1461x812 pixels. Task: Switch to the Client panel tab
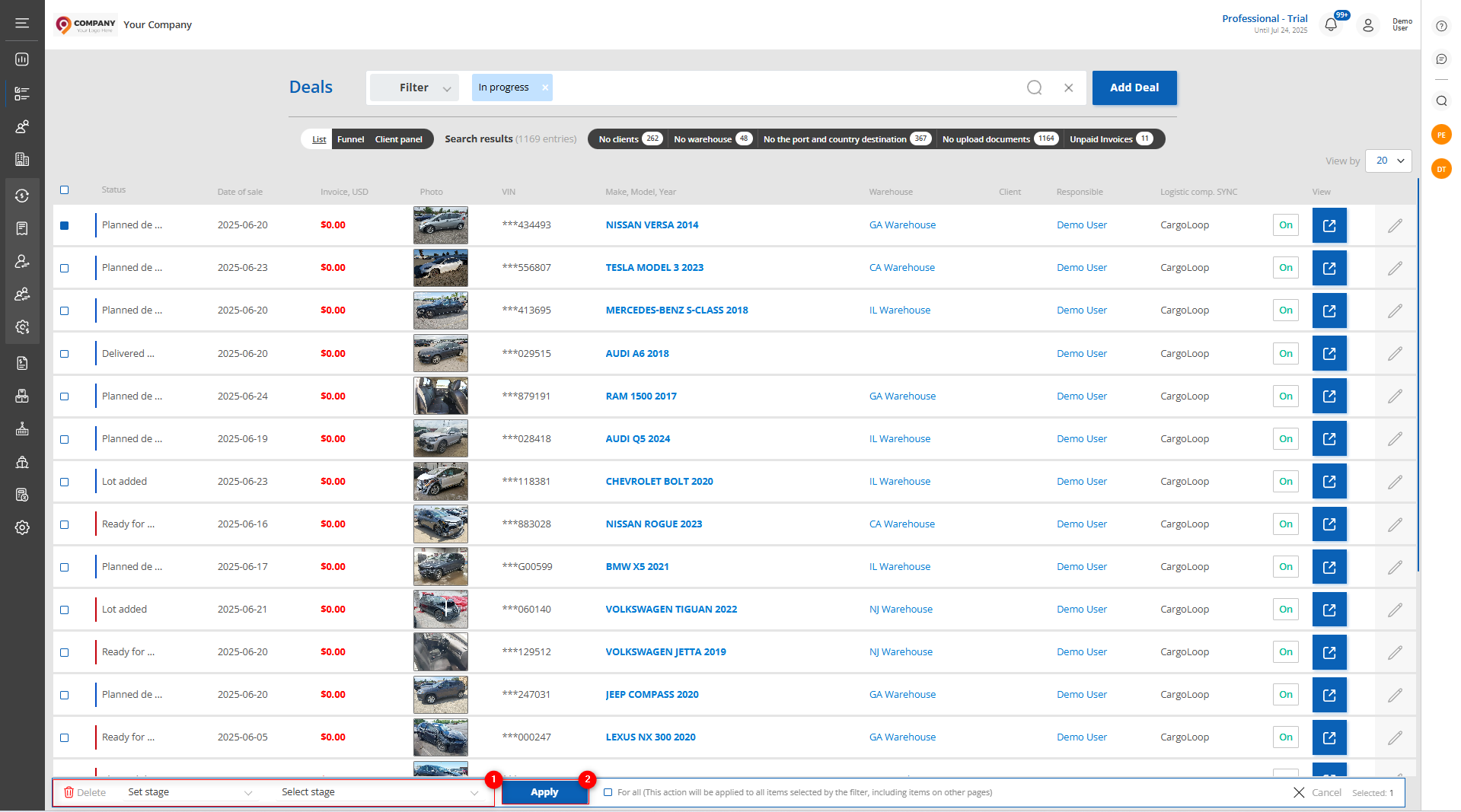tap(398, 139)
